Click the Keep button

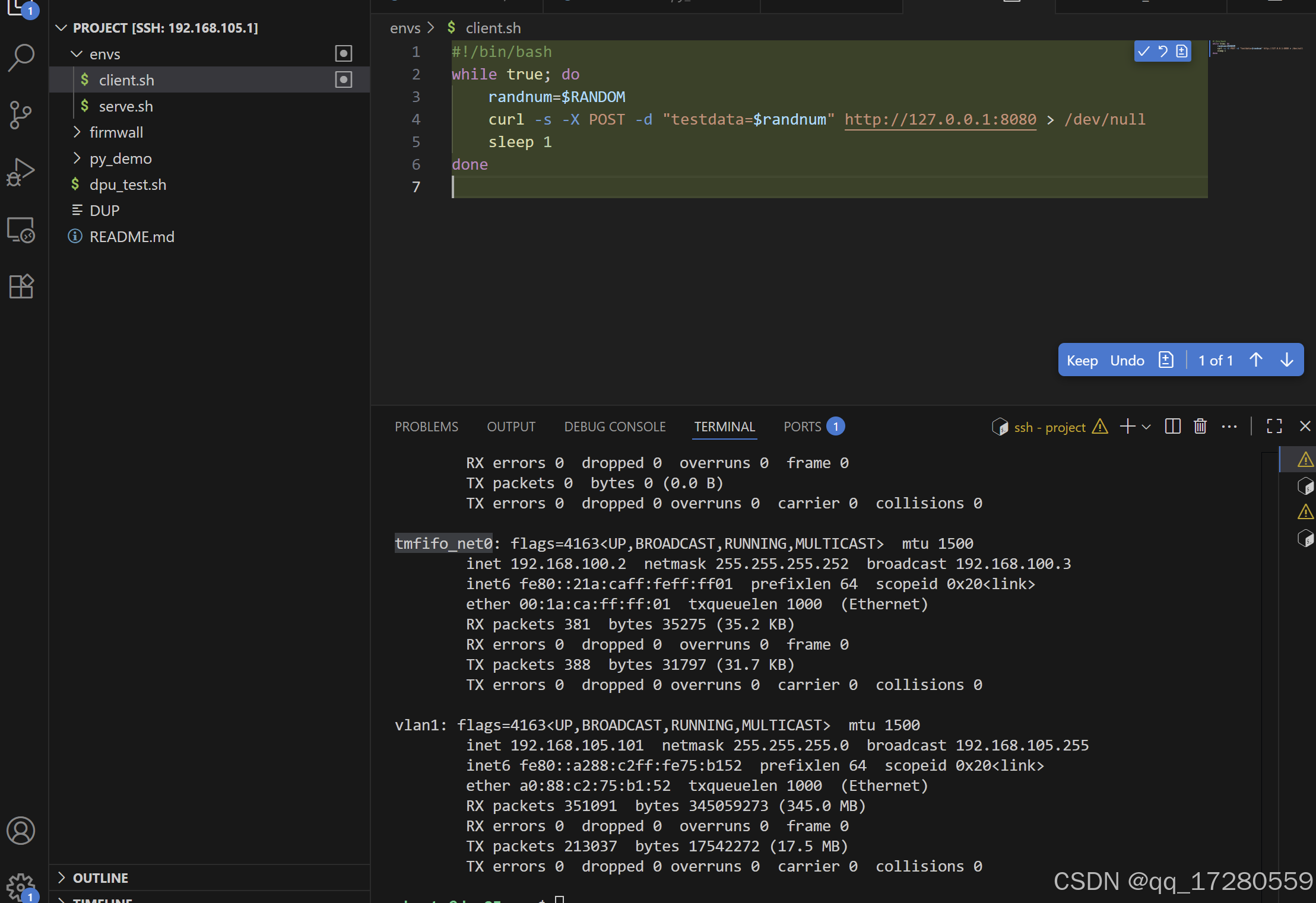click(1082, 360)
